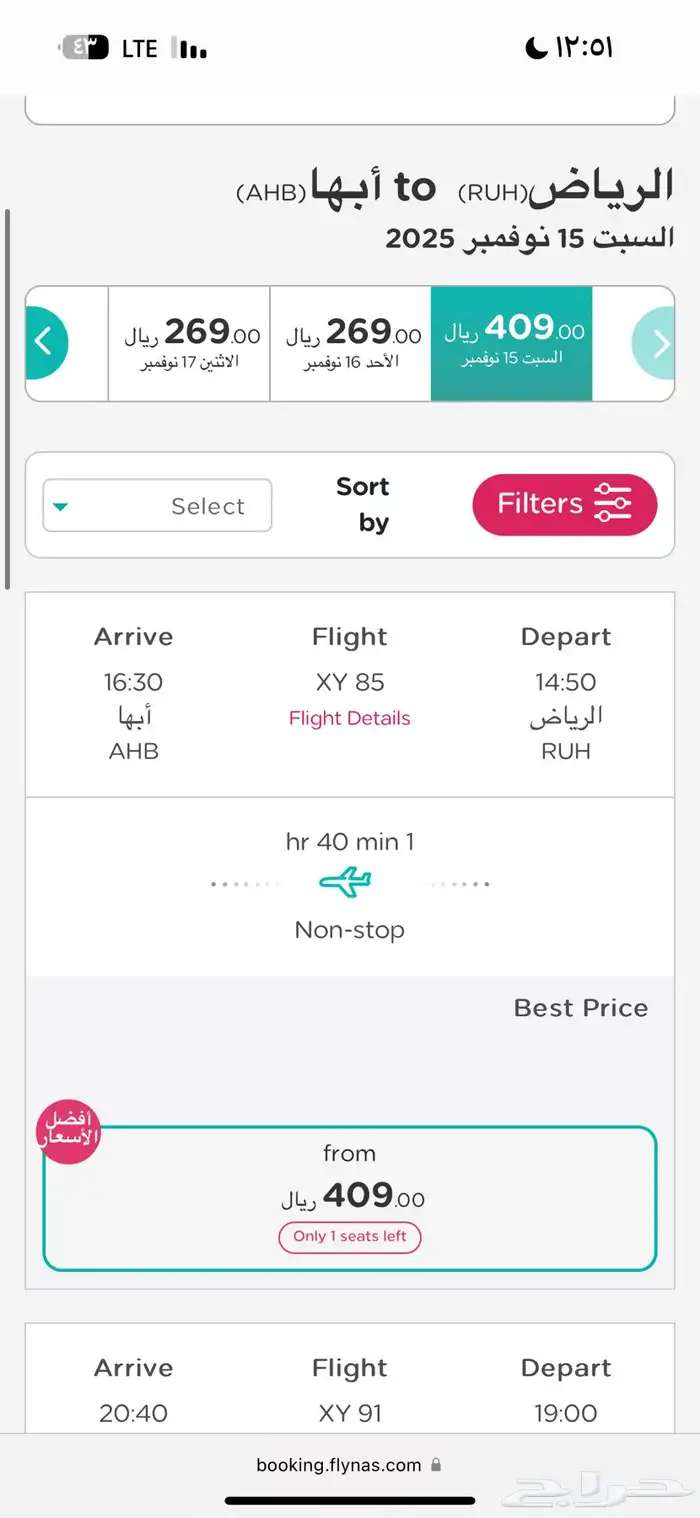Viewport: 700px width, 1518px height.
Task: Open the Sort by Select dropdown
Action: coord(157,505)
